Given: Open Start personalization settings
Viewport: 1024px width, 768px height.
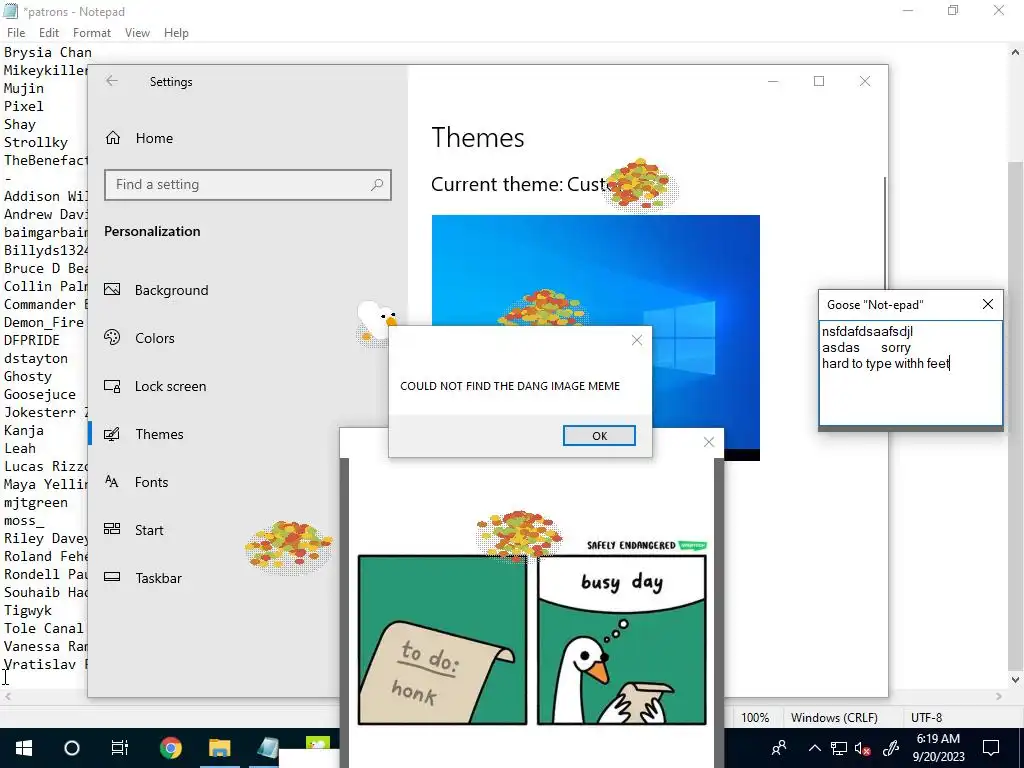Looking at the screenshot, I should 149,530.
